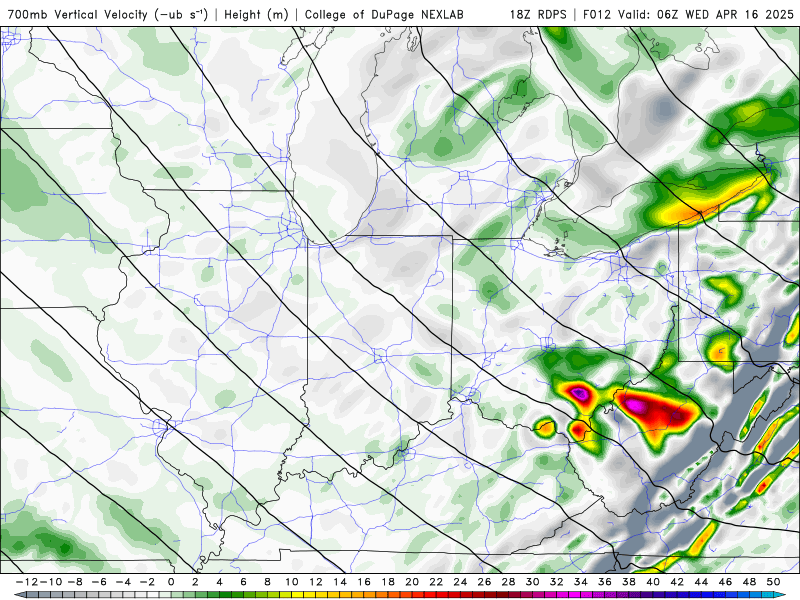This screenshot has height=600, width=800.
Task: Click the '16' color scale label
Action: coord(364,582)
